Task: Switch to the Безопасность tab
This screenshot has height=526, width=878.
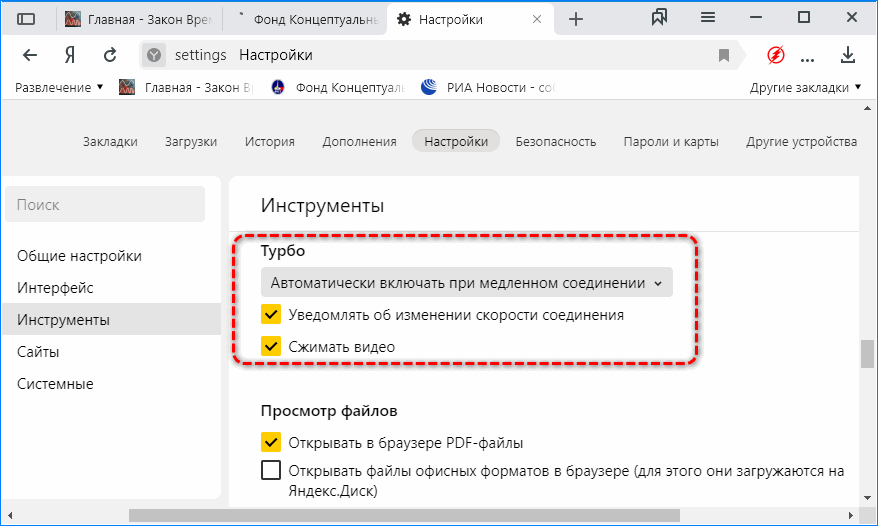Action: [556, 142]
